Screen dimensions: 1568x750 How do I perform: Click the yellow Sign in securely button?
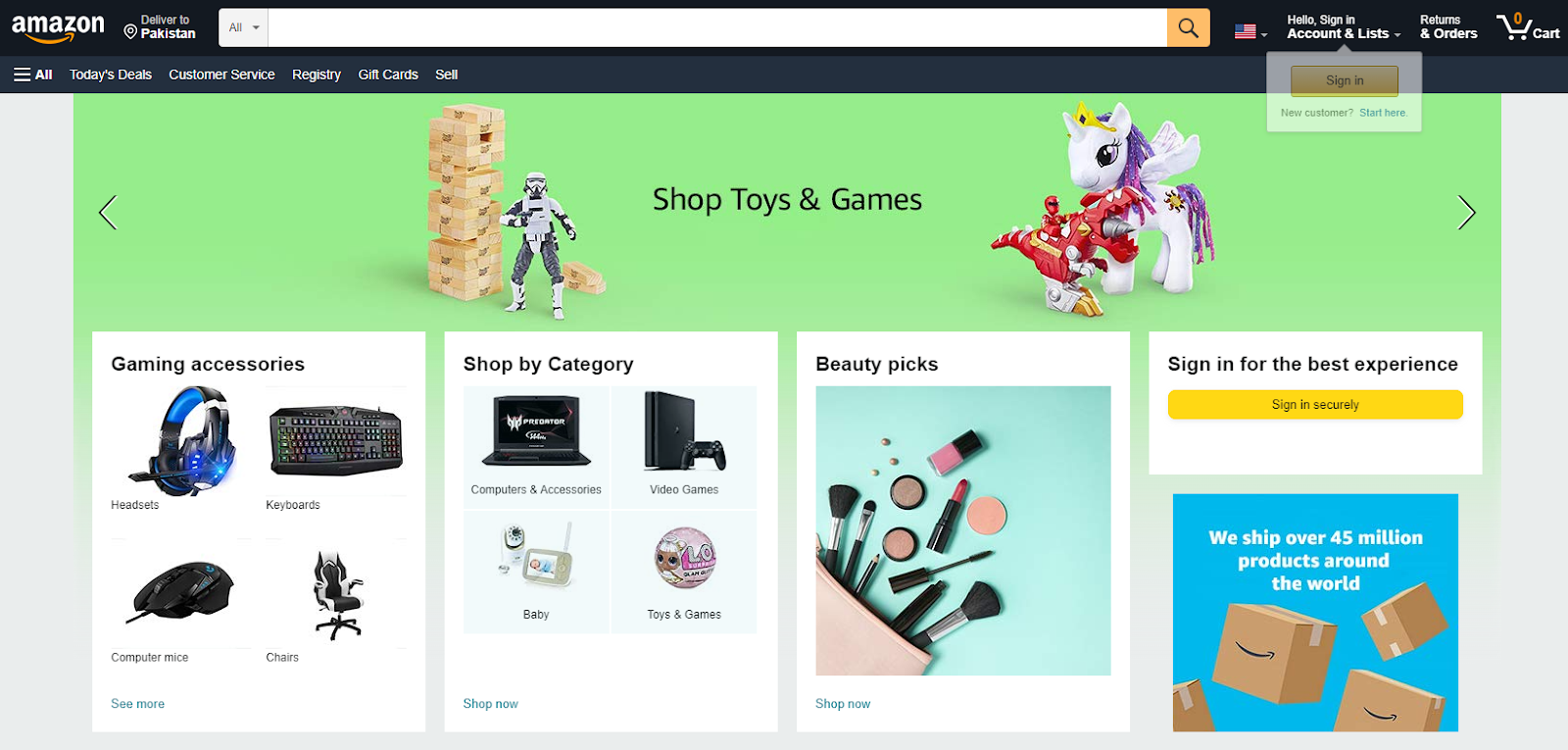pyautogui.click(x=1315, y=404)
